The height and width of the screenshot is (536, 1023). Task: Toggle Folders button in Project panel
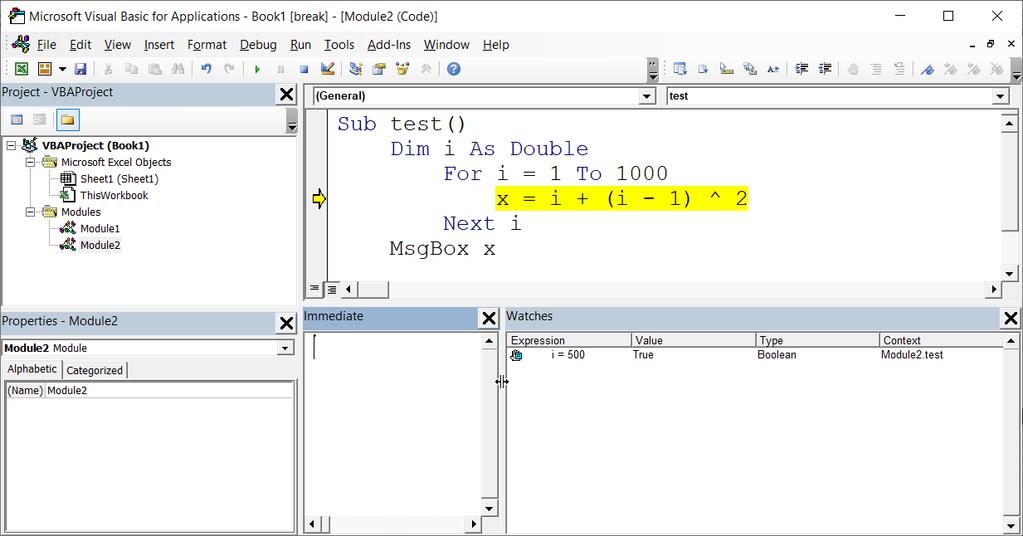coord(68,120)
